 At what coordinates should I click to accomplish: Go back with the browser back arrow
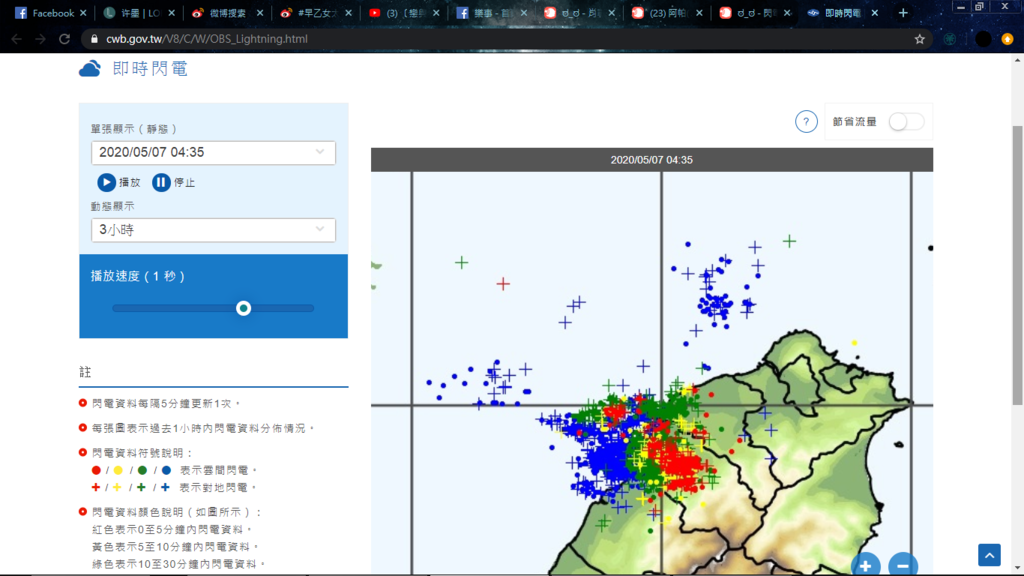pos(16,39)
